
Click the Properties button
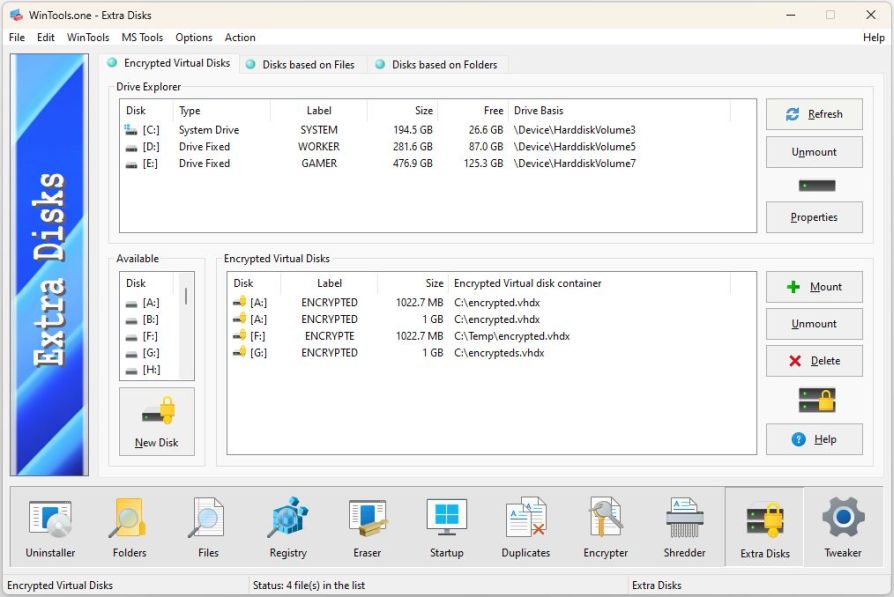[x=814, y=217]
